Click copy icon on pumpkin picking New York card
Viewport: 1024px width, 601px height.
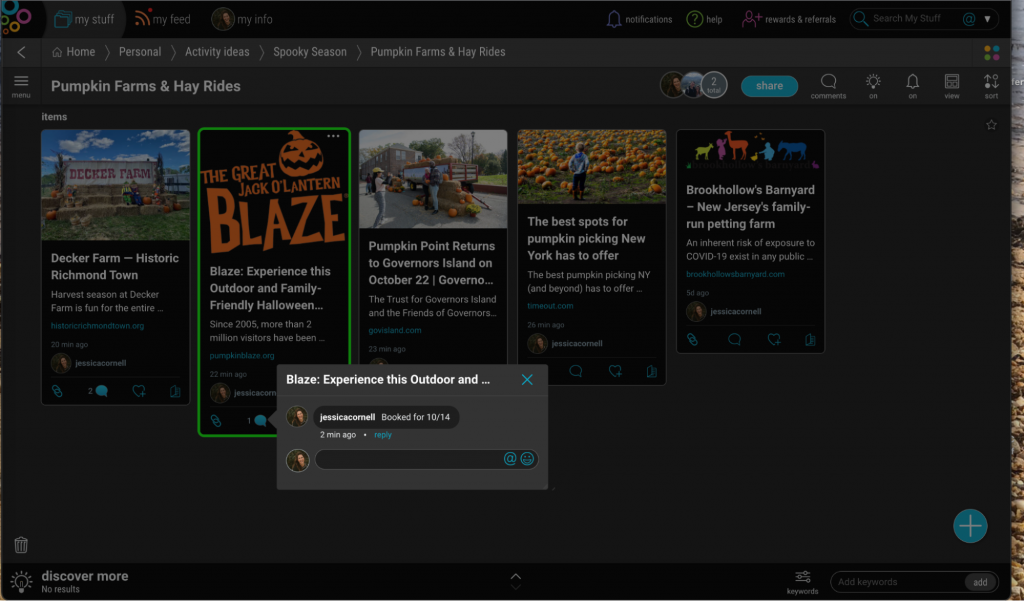[x=652, y=371]
